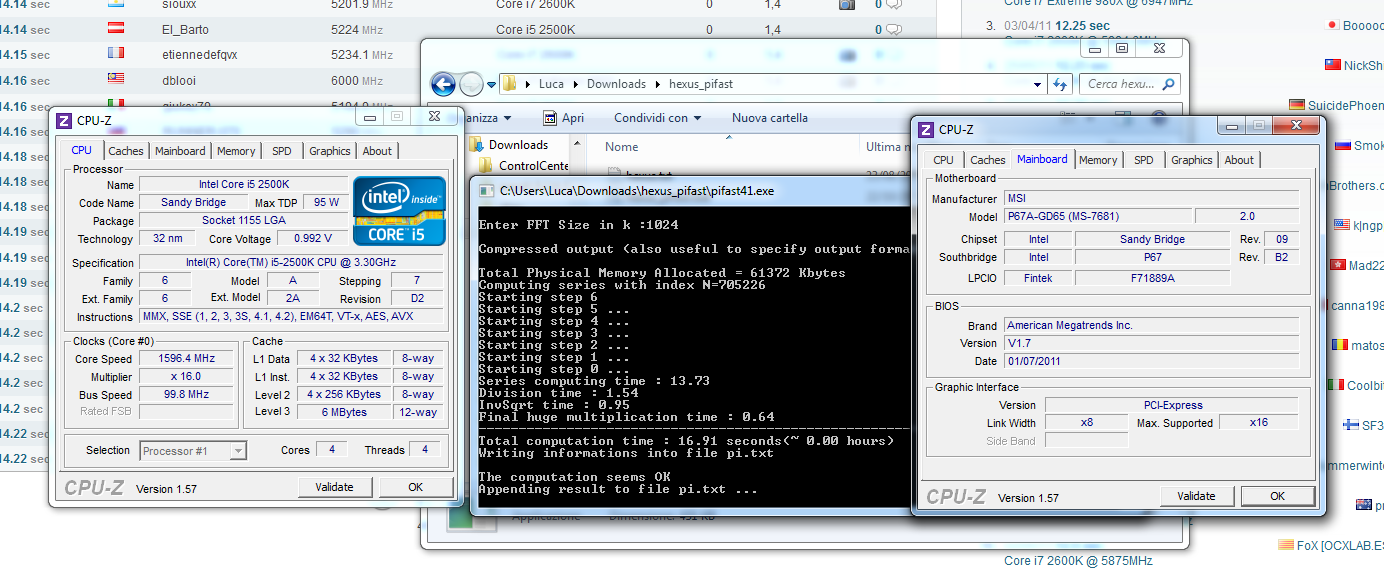
Task: Click the folder icon in Explorer address bar
Action: point(508,84)
